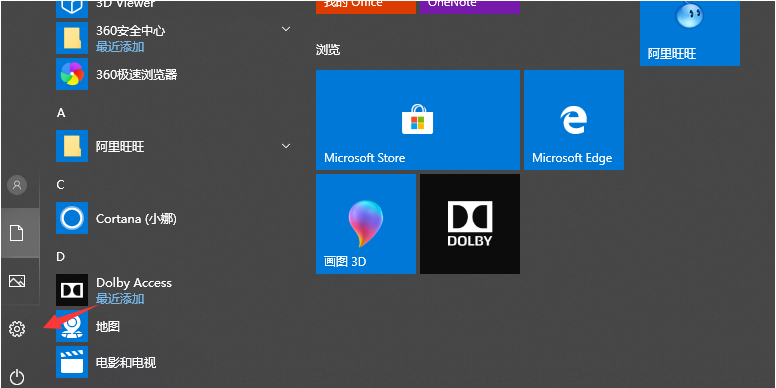Click the Power icon in sidebar
This screenshot has width=776, height=388.
tap(17, 377)
